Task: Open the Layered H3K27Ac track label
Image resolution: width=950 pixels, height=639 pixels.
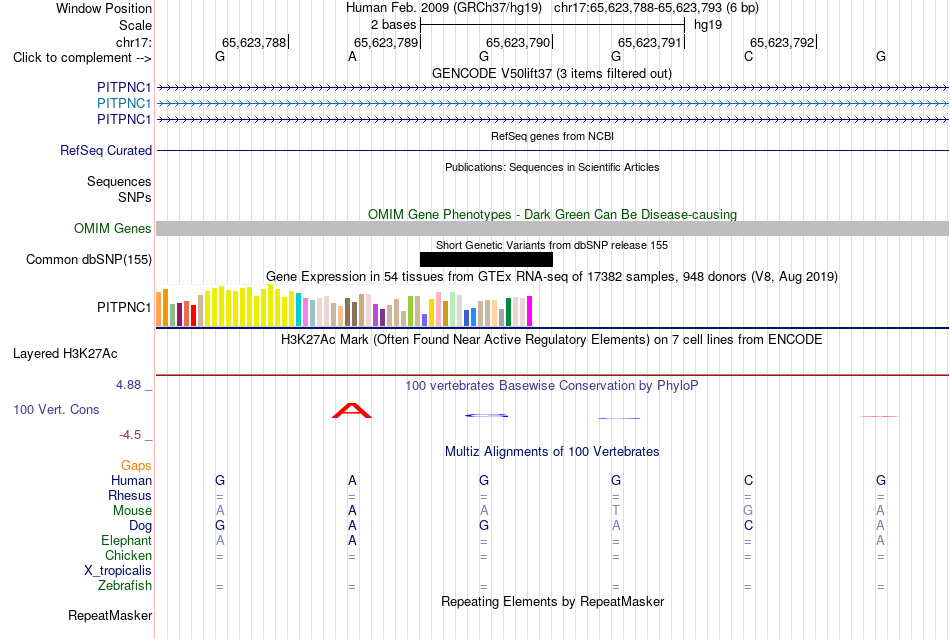Action: coord(65,354)
